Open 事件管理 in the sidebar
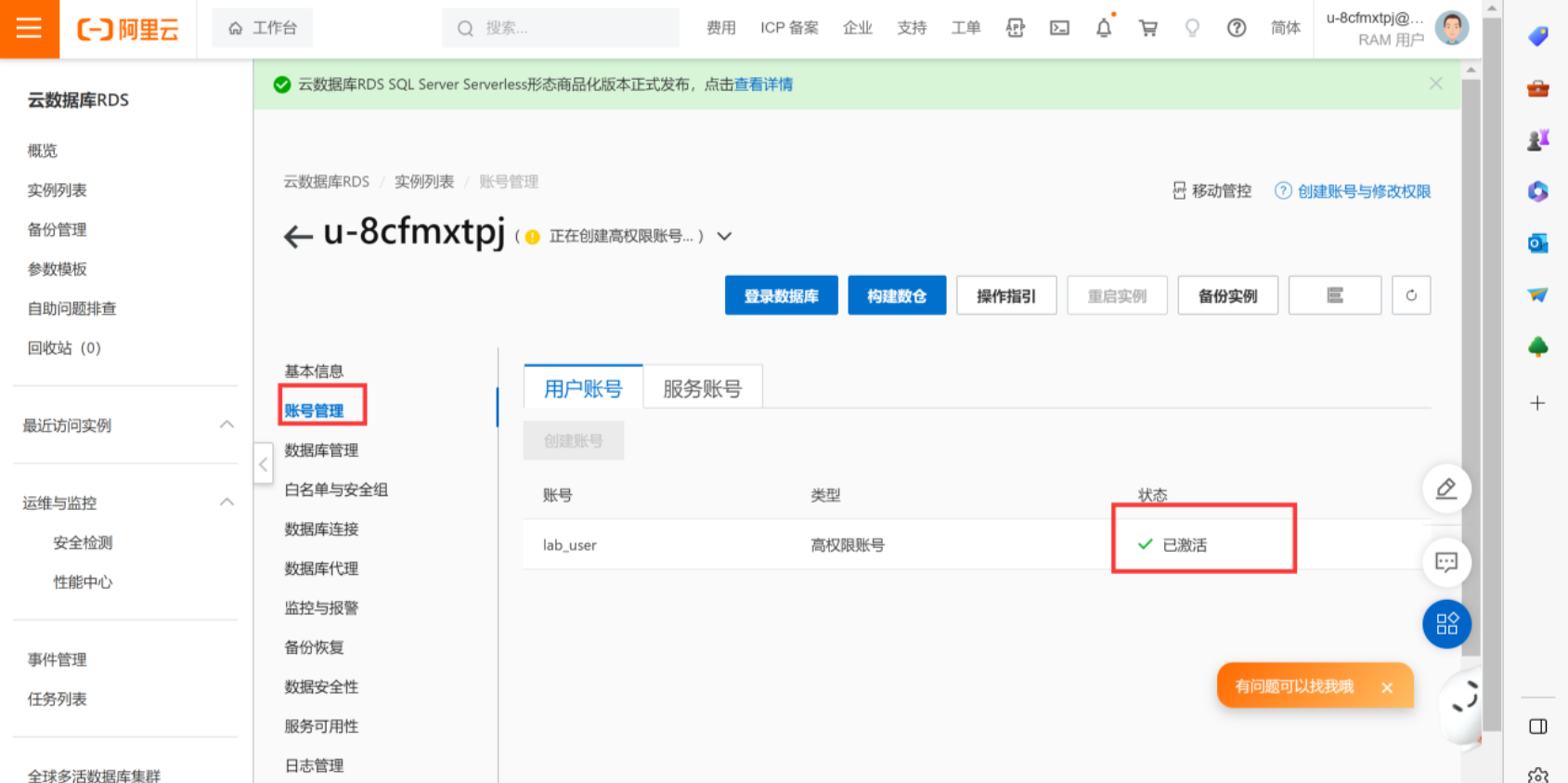The image size is (1568, 783). coord(57,659)
